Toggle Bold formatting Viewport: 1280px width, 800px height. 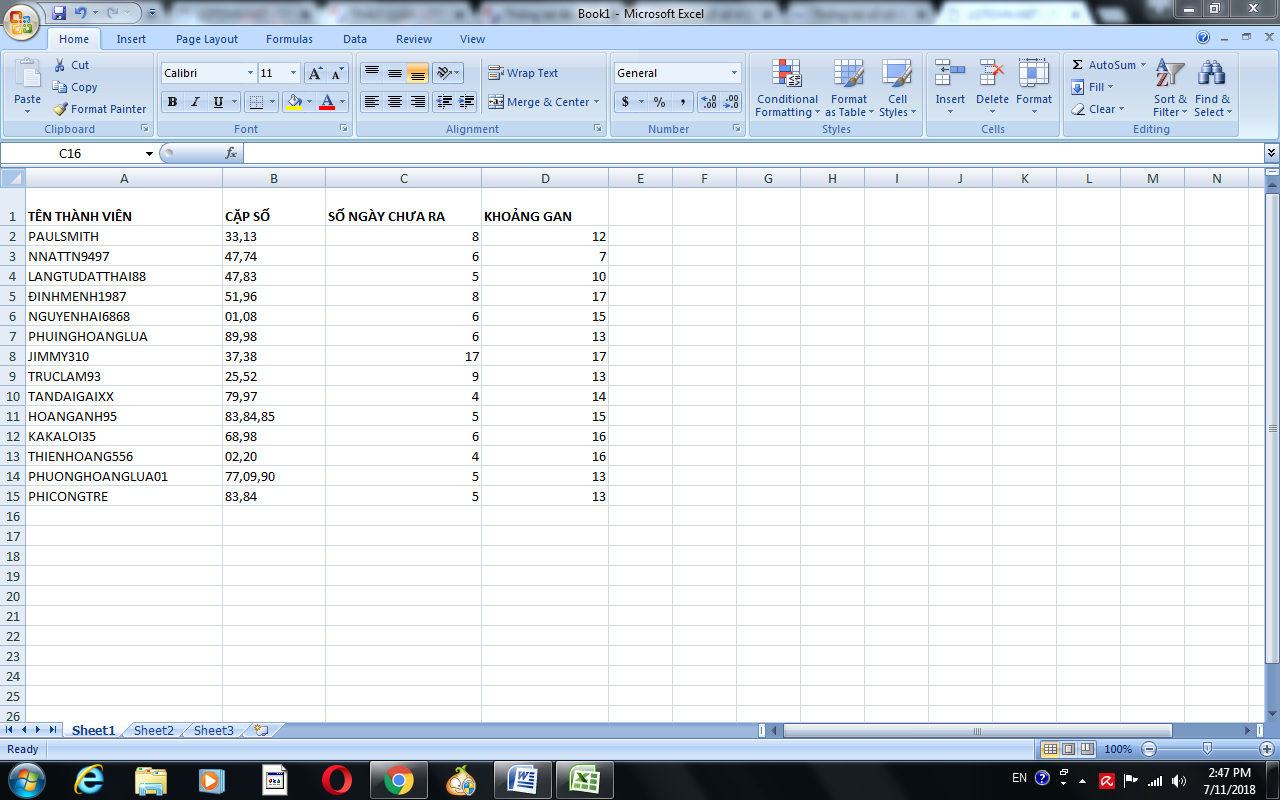point(172,102)
